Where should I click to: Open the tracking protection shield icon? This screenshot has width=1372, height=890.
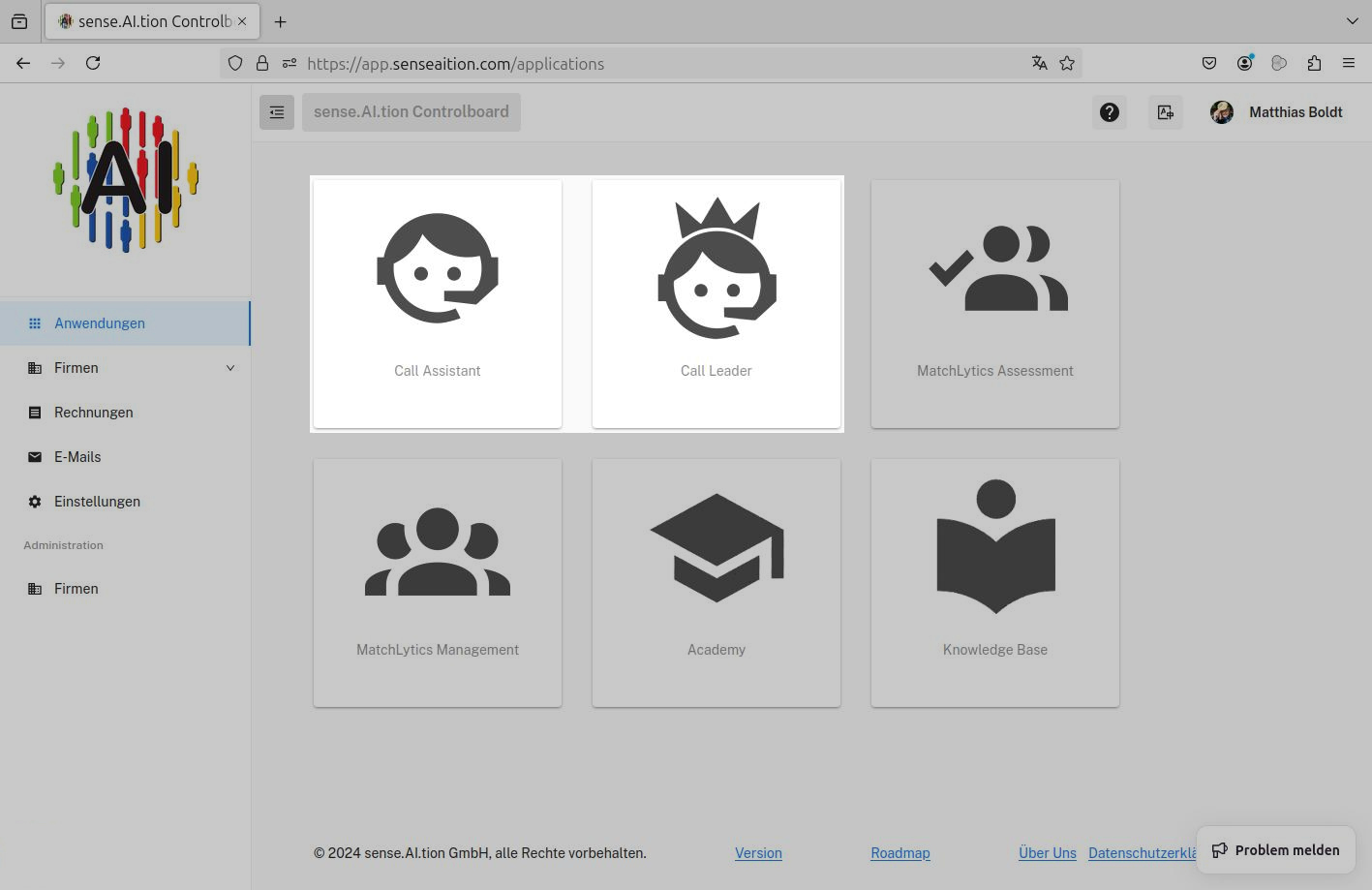pyautogui.click(x=235, y=63)
